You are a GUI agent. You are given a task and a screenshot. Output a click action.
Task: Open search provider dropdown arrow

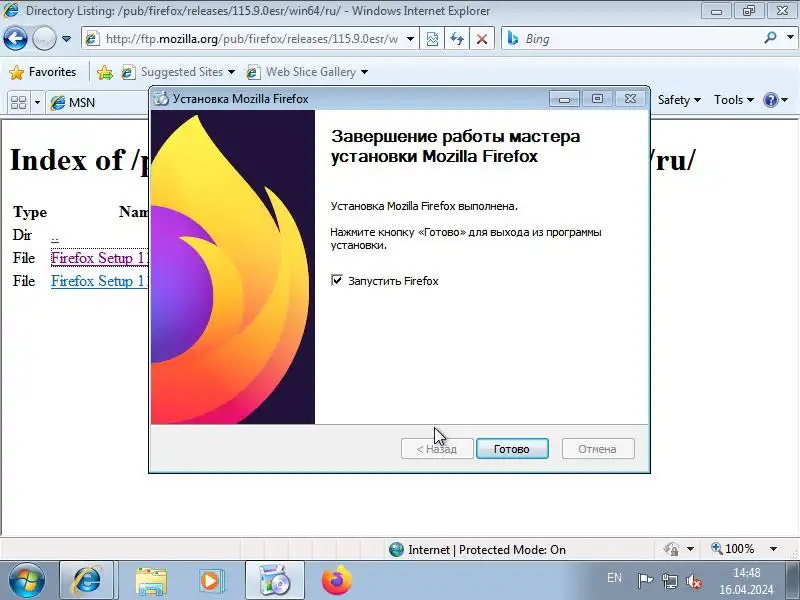click(x=790, y=38)
